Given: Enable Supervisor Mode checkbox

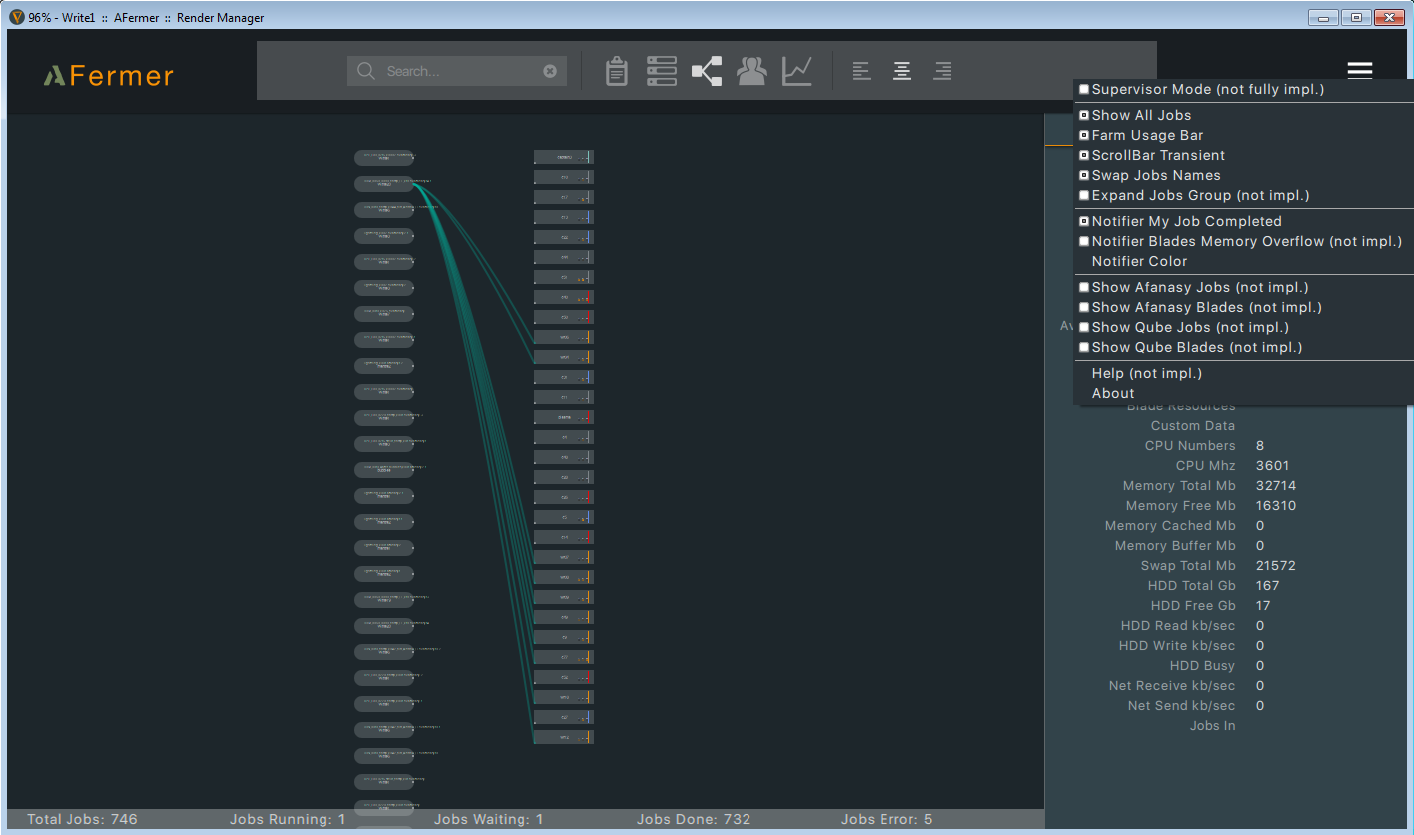Looking at the screenshot, I should click(x=1084, y=90).
